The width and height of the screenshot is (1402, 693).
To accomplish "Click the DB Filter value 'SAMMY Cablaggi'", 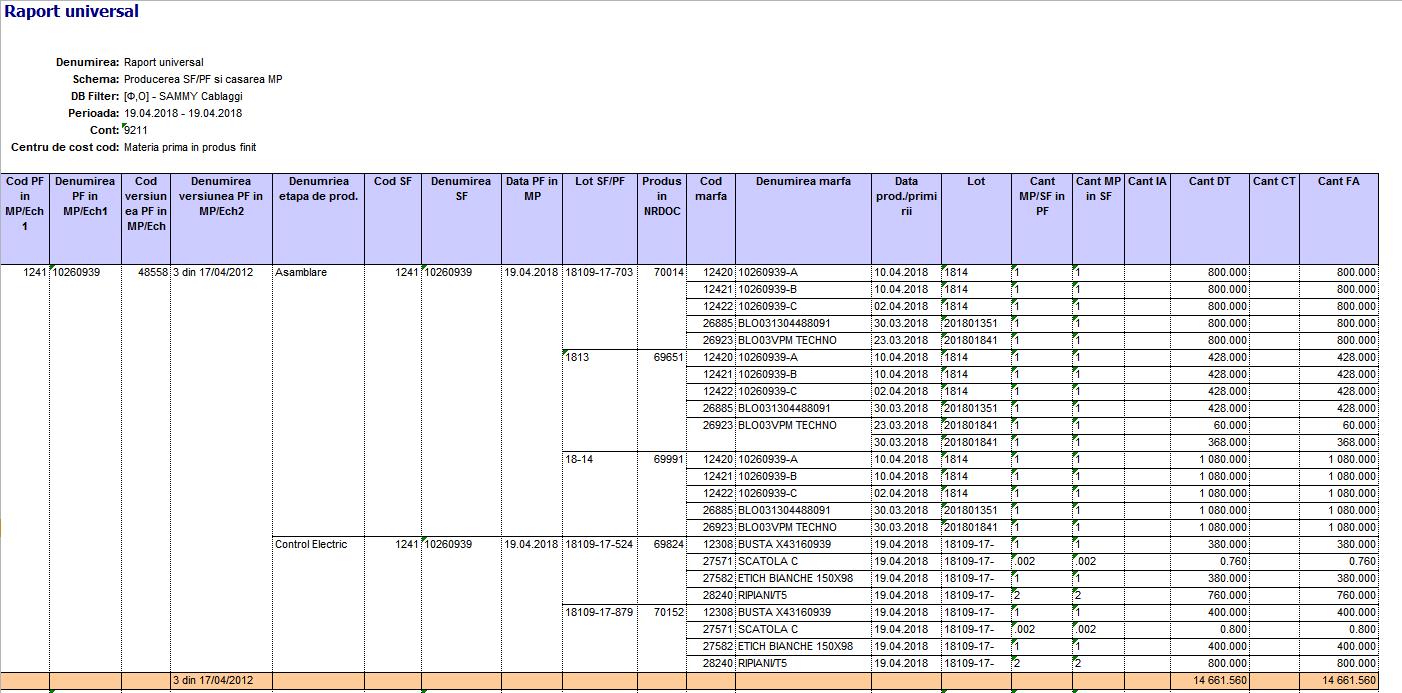I will coord(183,96).
